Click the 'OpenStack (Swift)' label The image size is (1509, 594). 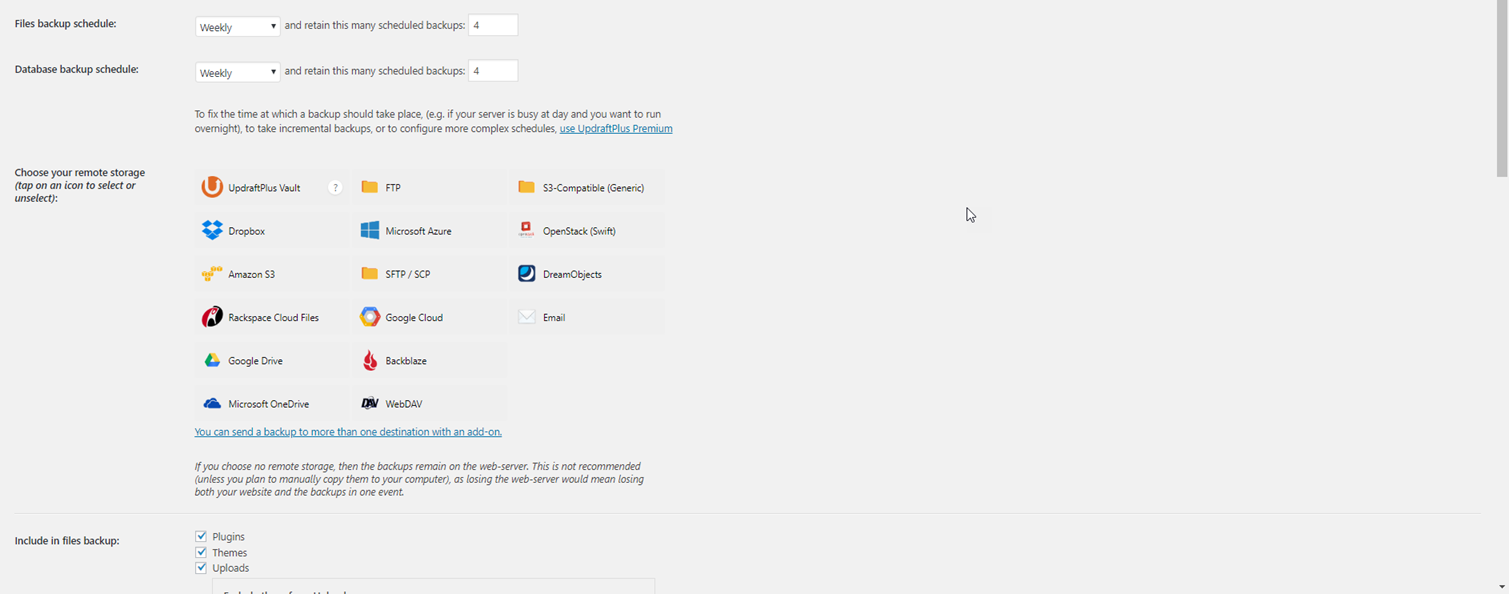(x=579, y=231)
